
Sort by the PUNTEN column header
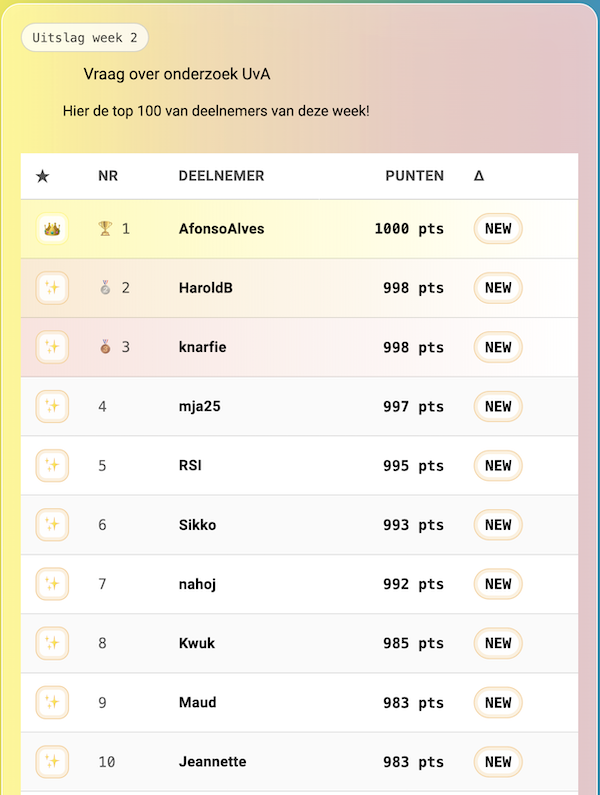(414, 176)
